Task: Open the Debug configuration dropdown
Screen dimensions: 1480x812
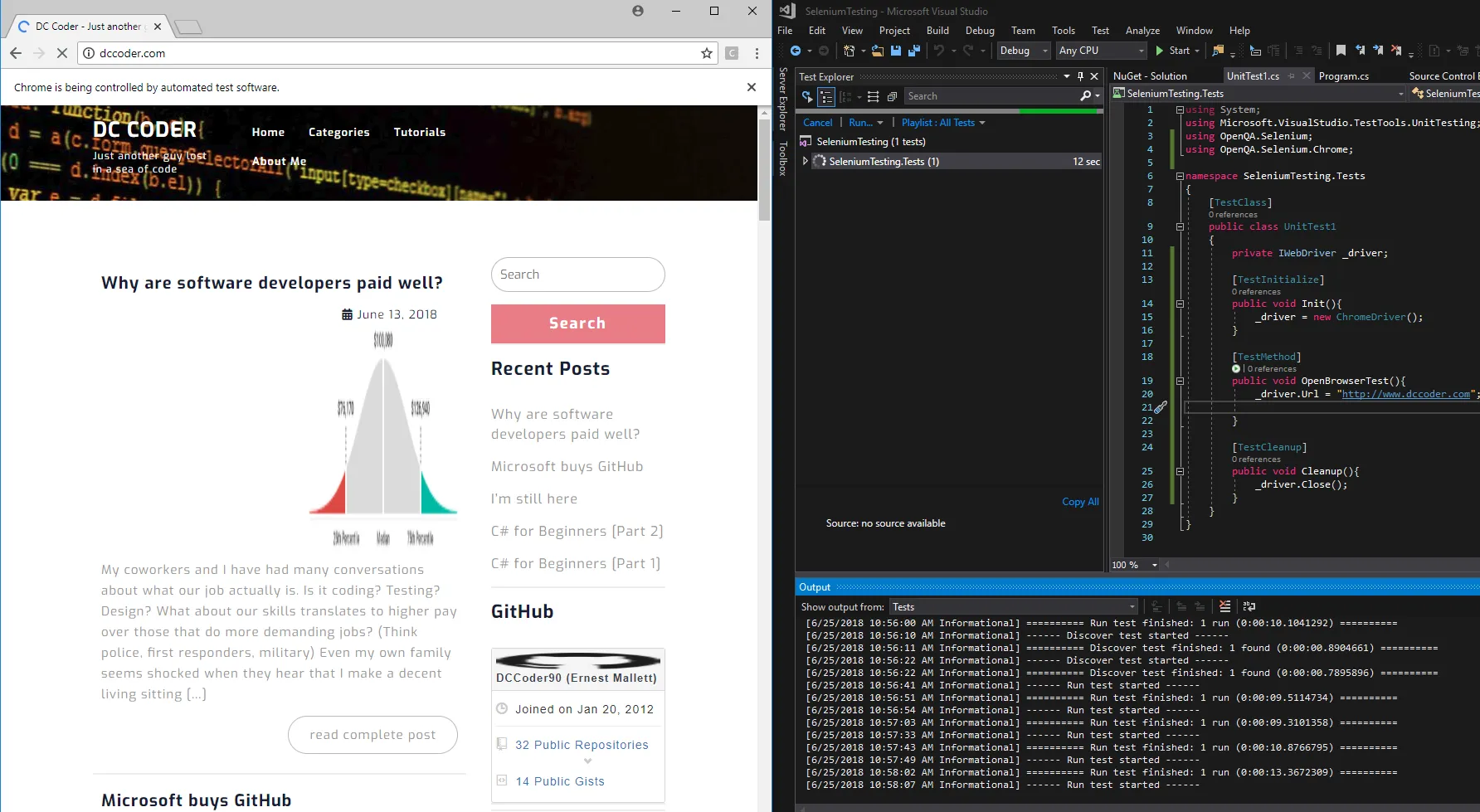Action: [x=1023, y=51]
